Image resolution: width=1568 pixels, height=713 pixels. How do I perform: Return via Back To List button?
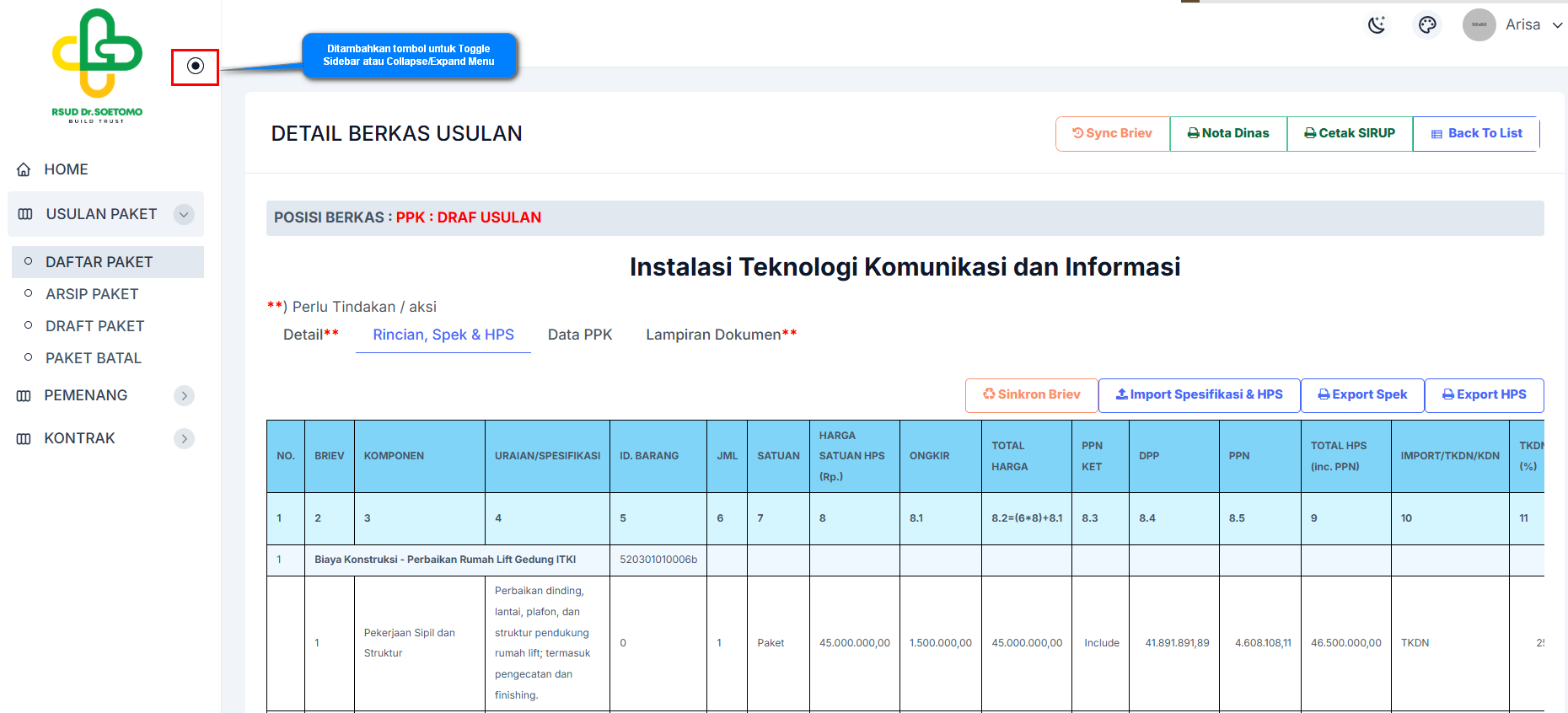pos(1476,133)
